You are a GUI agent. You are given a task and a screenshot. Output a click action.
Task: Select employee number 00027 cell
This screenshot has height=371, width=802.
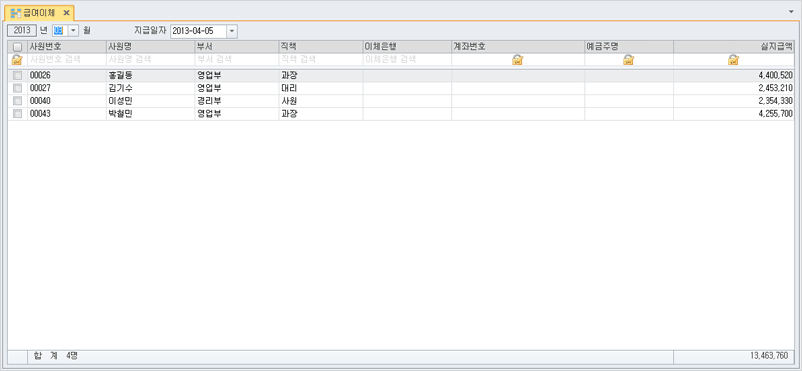67,88
